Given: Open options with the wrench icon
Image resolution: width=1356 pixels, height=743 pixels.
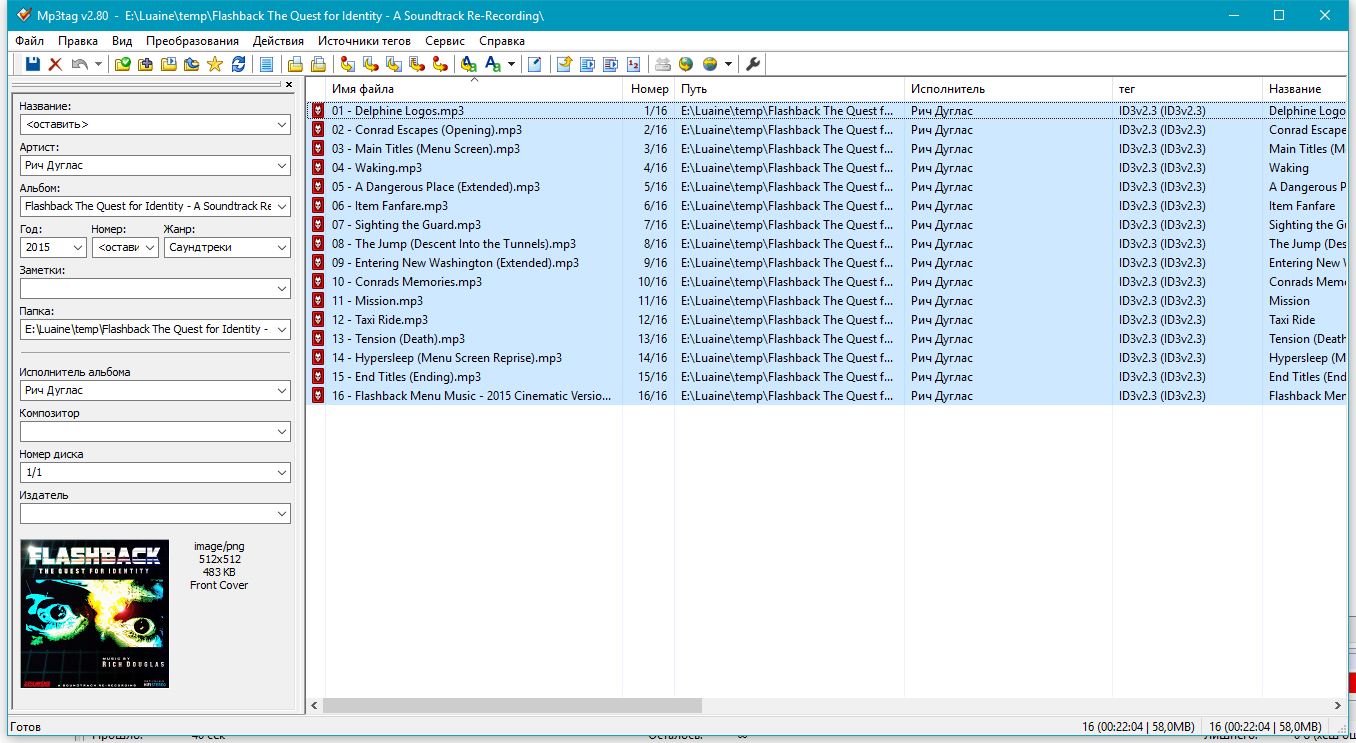Looking at the screenshot, I should point(753,64).
